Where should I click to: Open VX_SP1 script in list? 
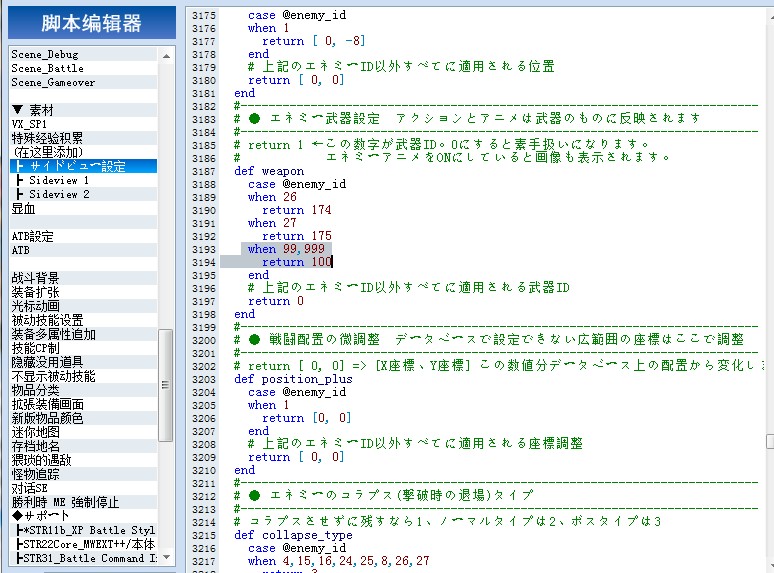pyautogui.click(x=83, y=124)
